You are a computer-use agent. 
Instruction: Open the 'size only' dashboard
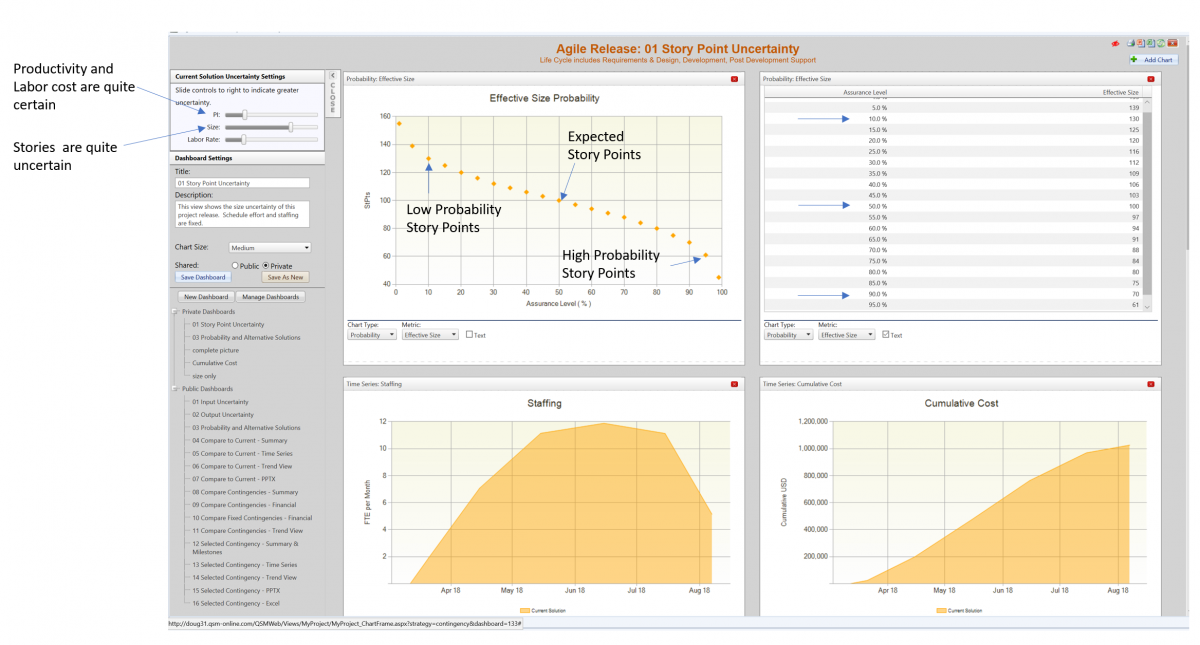pyautogui.click(x=205, y=376)
